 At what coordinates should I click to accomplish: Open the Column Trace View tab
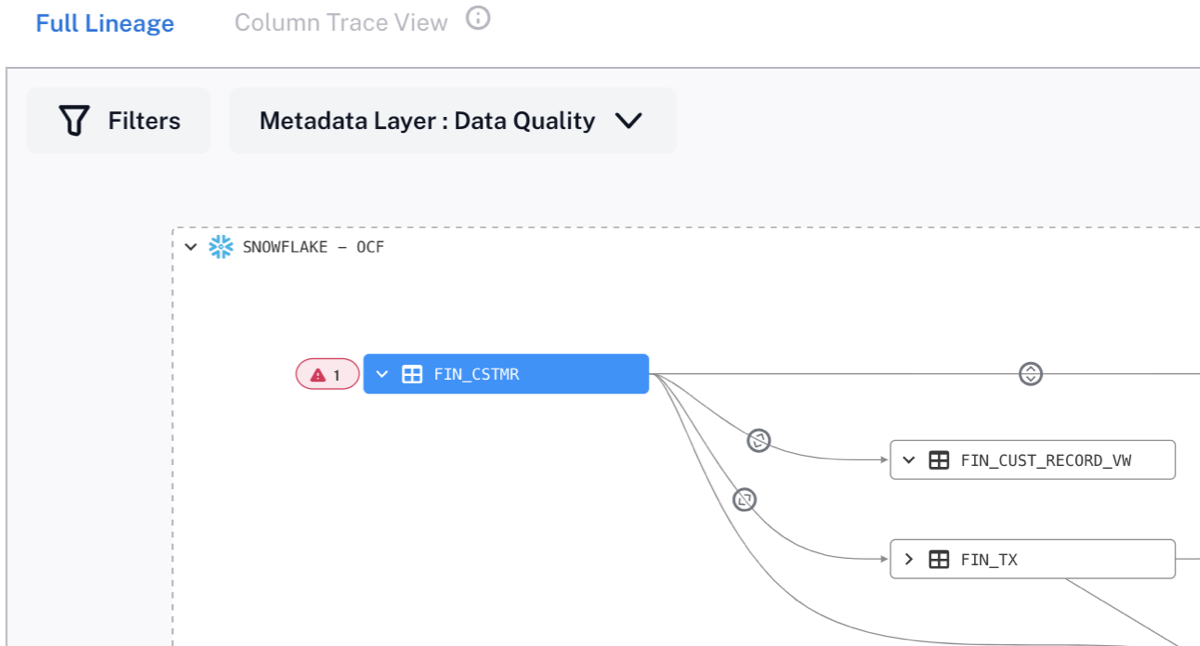tap(341, 23)
